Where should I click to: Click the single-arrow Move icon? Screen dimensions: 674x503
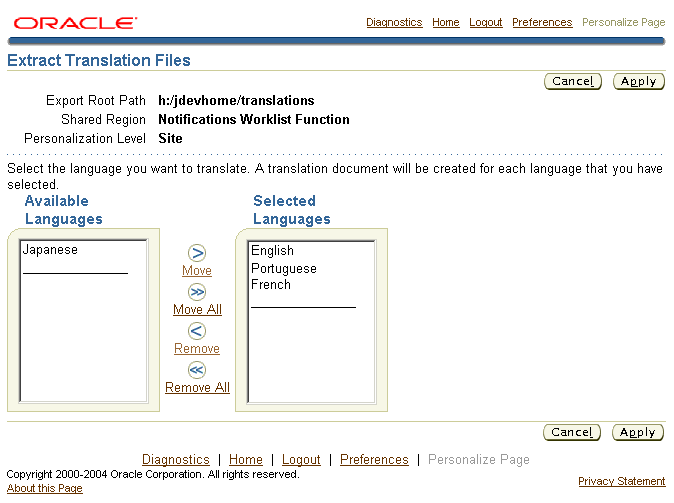[x=197, y=253]
